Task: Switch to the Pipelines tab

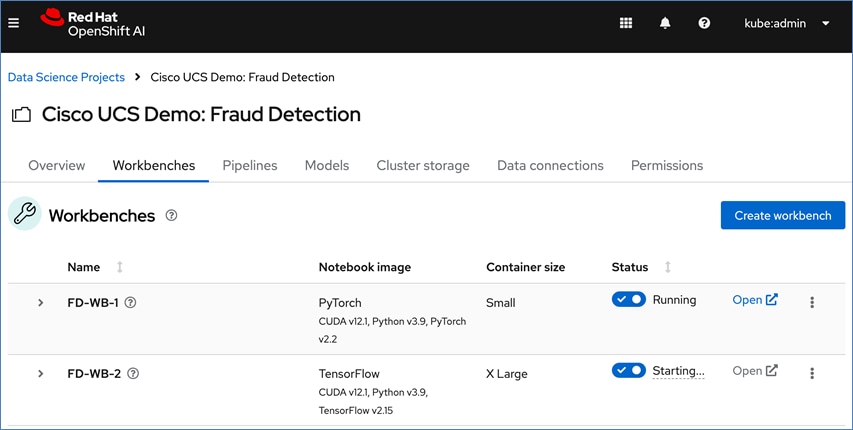Action: coord(250,165)
